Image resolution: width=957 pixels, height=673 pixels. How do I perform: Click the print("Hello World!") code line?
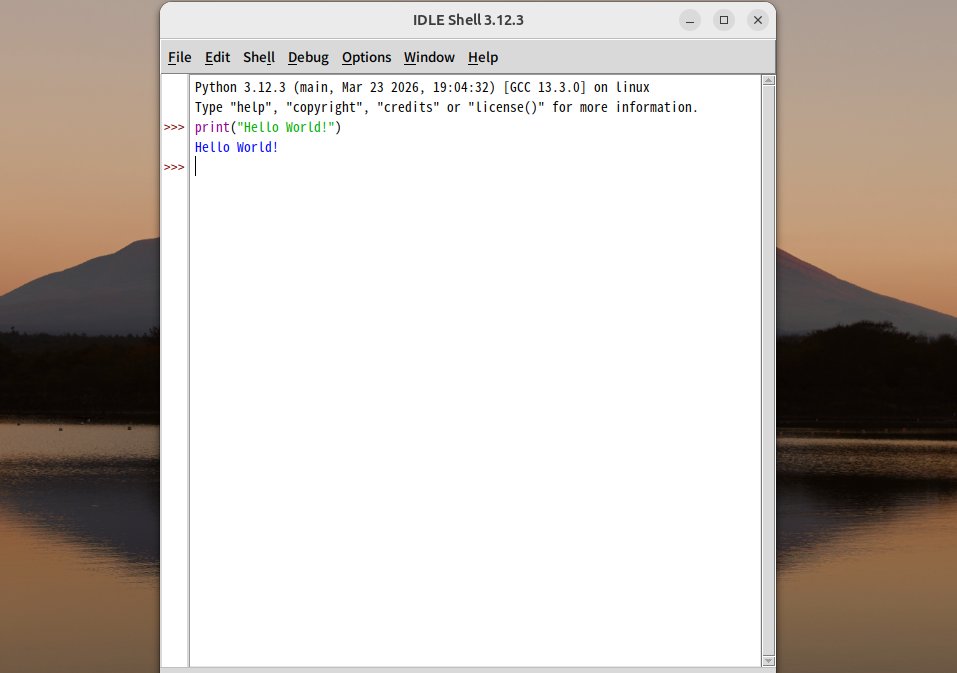coord(268,128)
